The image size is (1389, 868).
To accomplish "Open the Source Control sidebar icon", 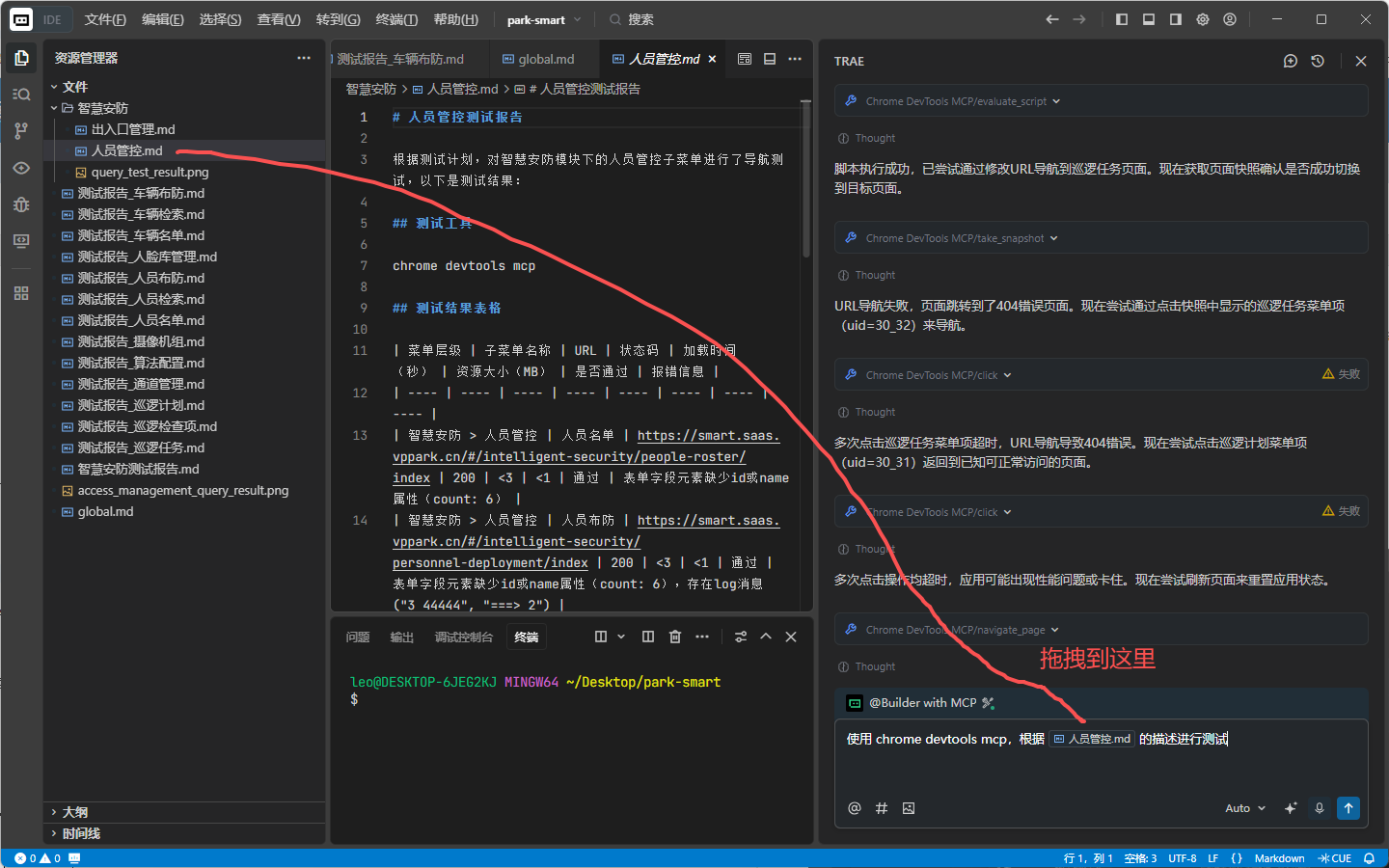I will click(x=21, y=130).
